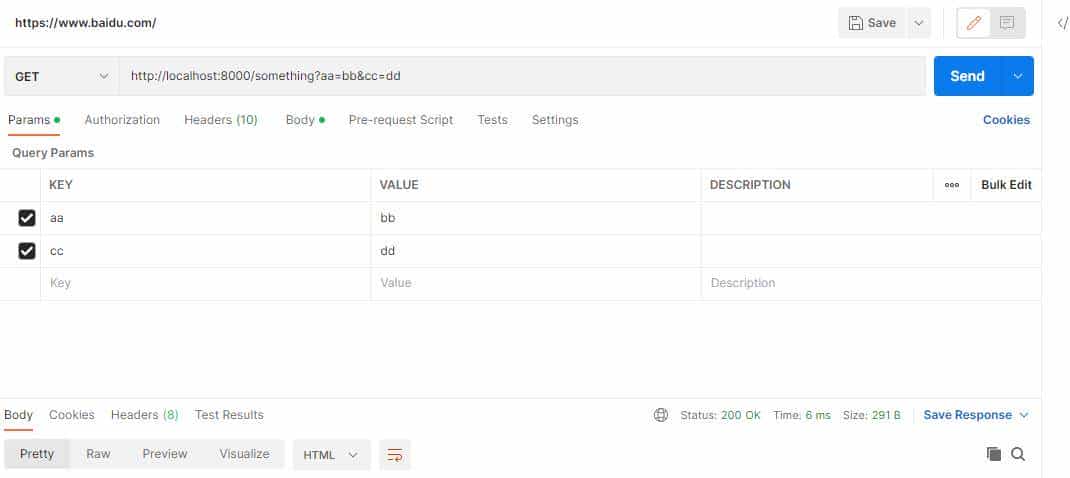Switch to the Authorization tab
Image resolution: width=1070 pixels, height=478 pixels.
pos(122,120)
